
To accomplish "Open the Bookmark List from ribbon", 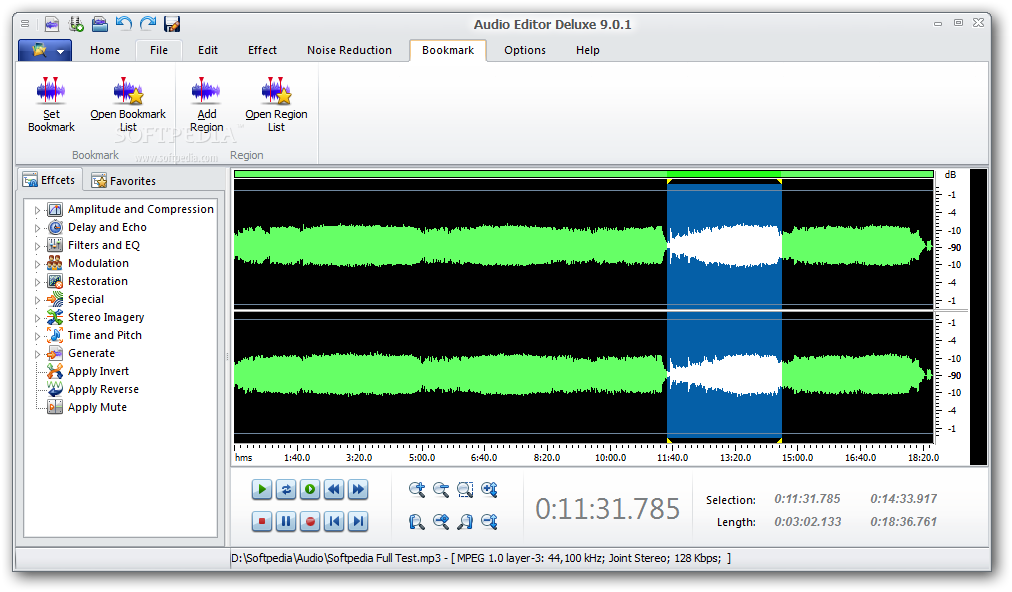I will coord(128,105).
